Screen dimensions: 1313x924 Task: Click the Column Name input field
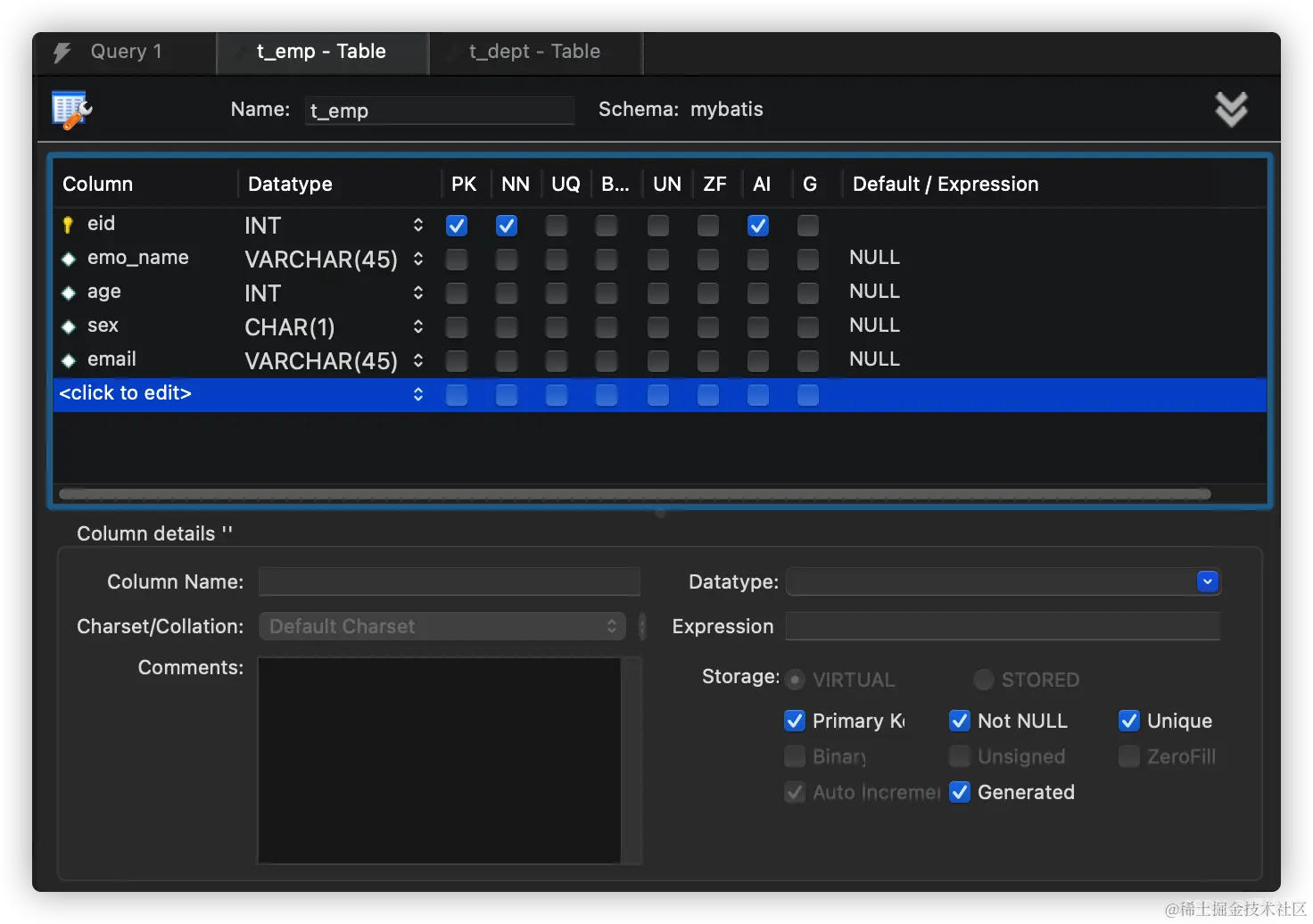(x=450, y=582)
